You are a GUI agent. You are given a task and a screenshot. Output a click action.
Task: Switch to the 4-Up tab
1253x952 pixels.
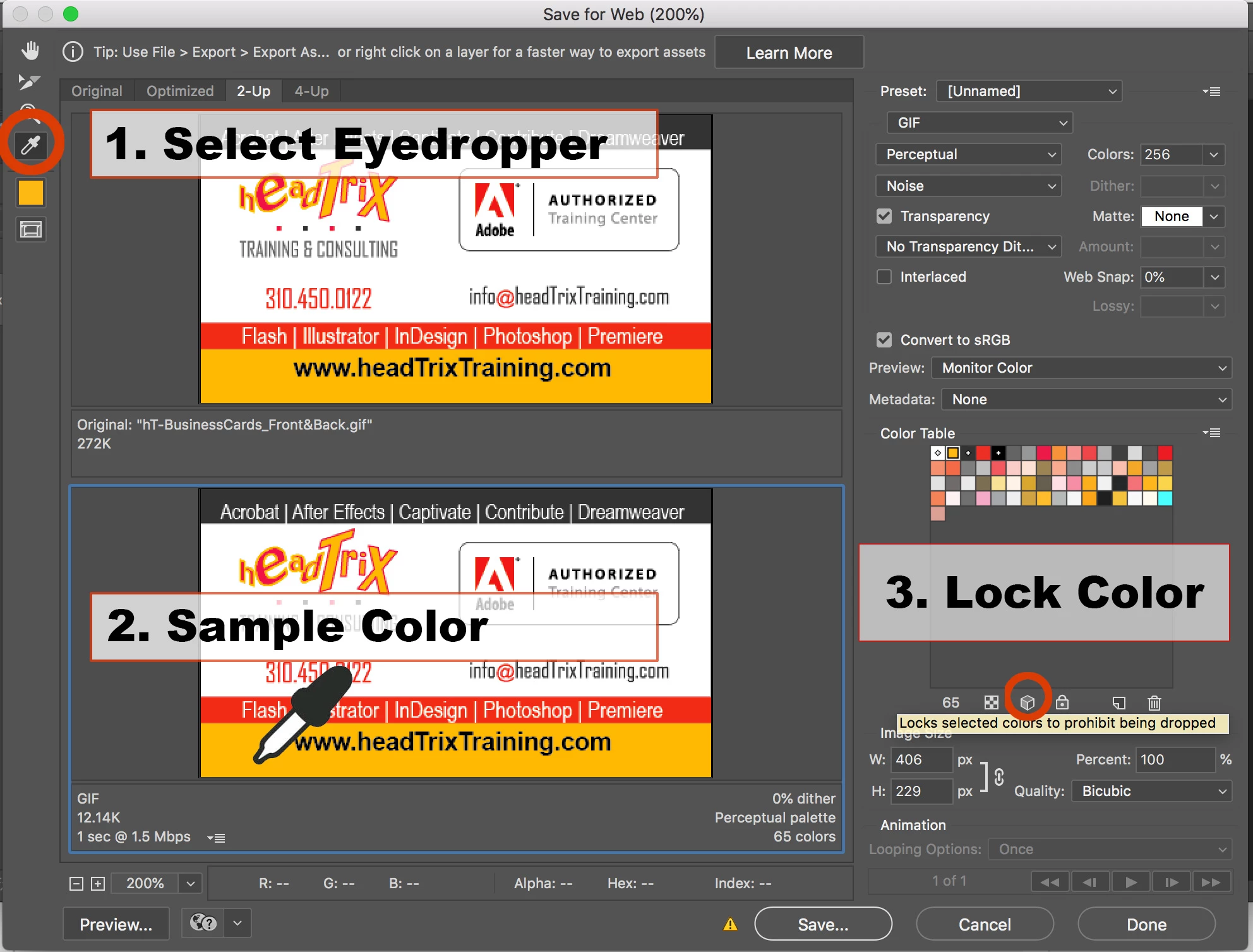click(311, 91)
